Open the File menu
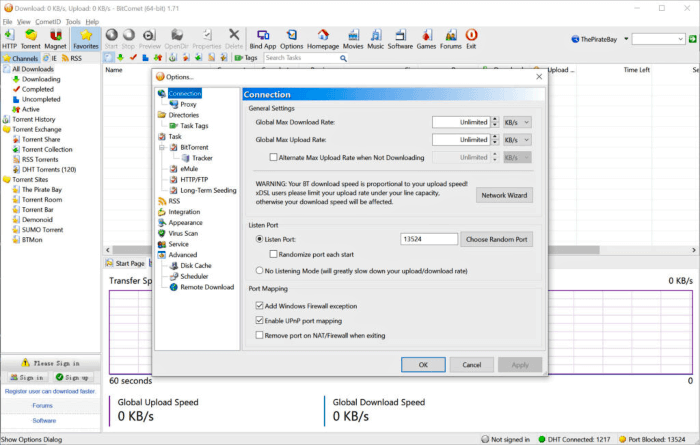The width and height of the screenshot is (700, 445). pyautogui.click(x=8, y=21)
